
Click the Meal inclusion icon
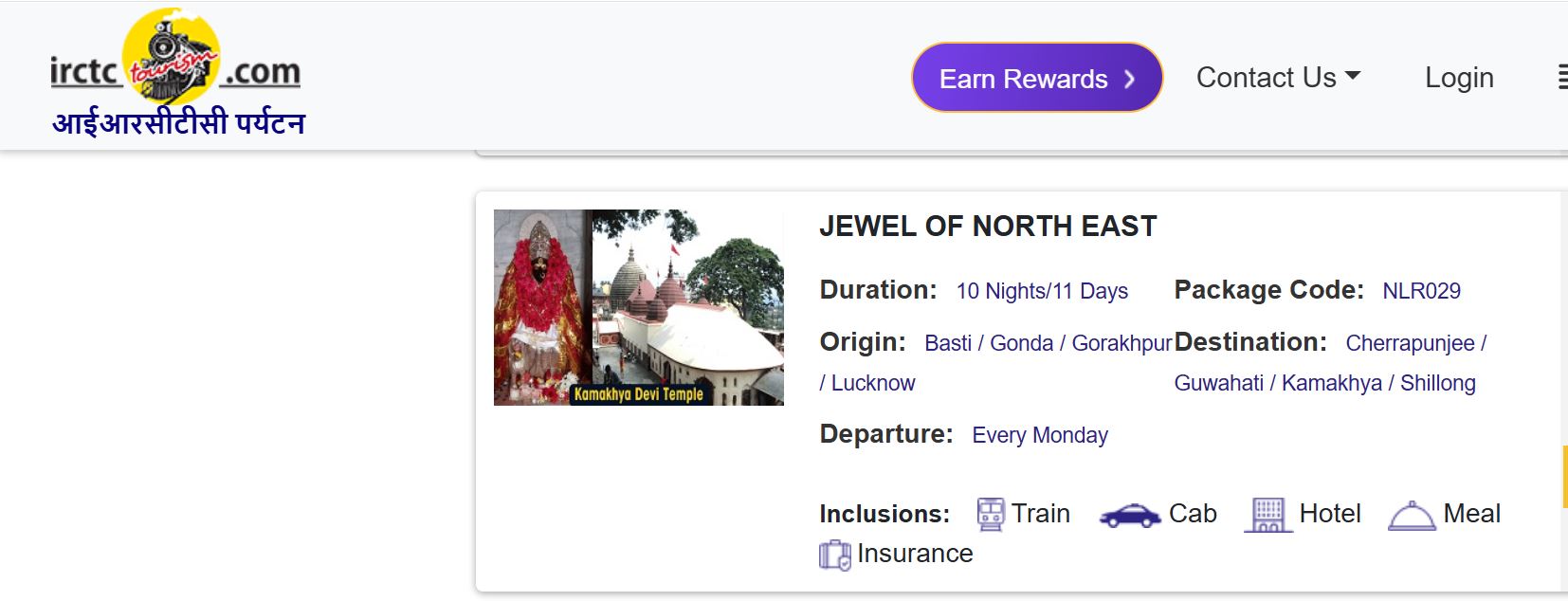click(1413, 515)
